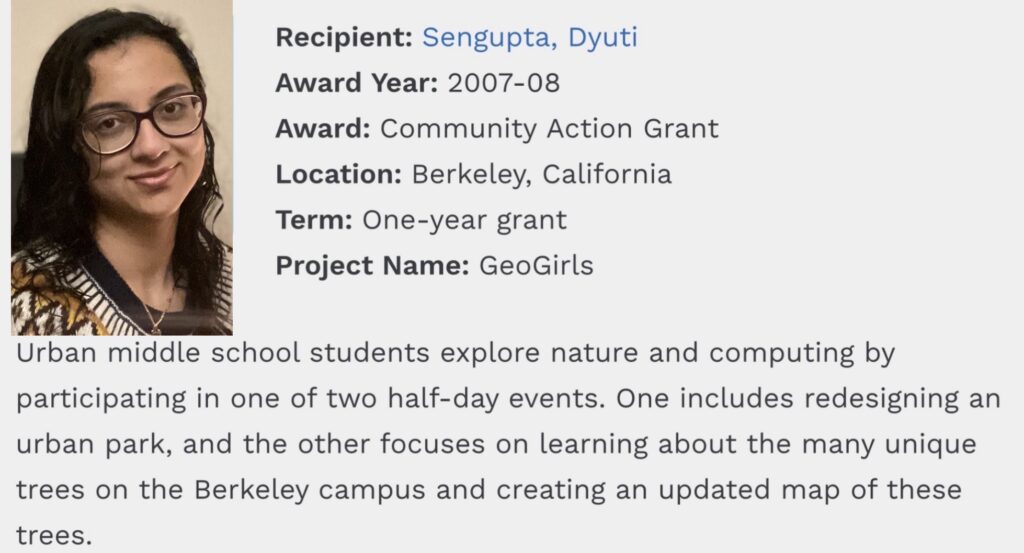This screenshot has height=553, width=1024.
Task: Click the Community Action Grant text
Action: click(x=549, y=129)
